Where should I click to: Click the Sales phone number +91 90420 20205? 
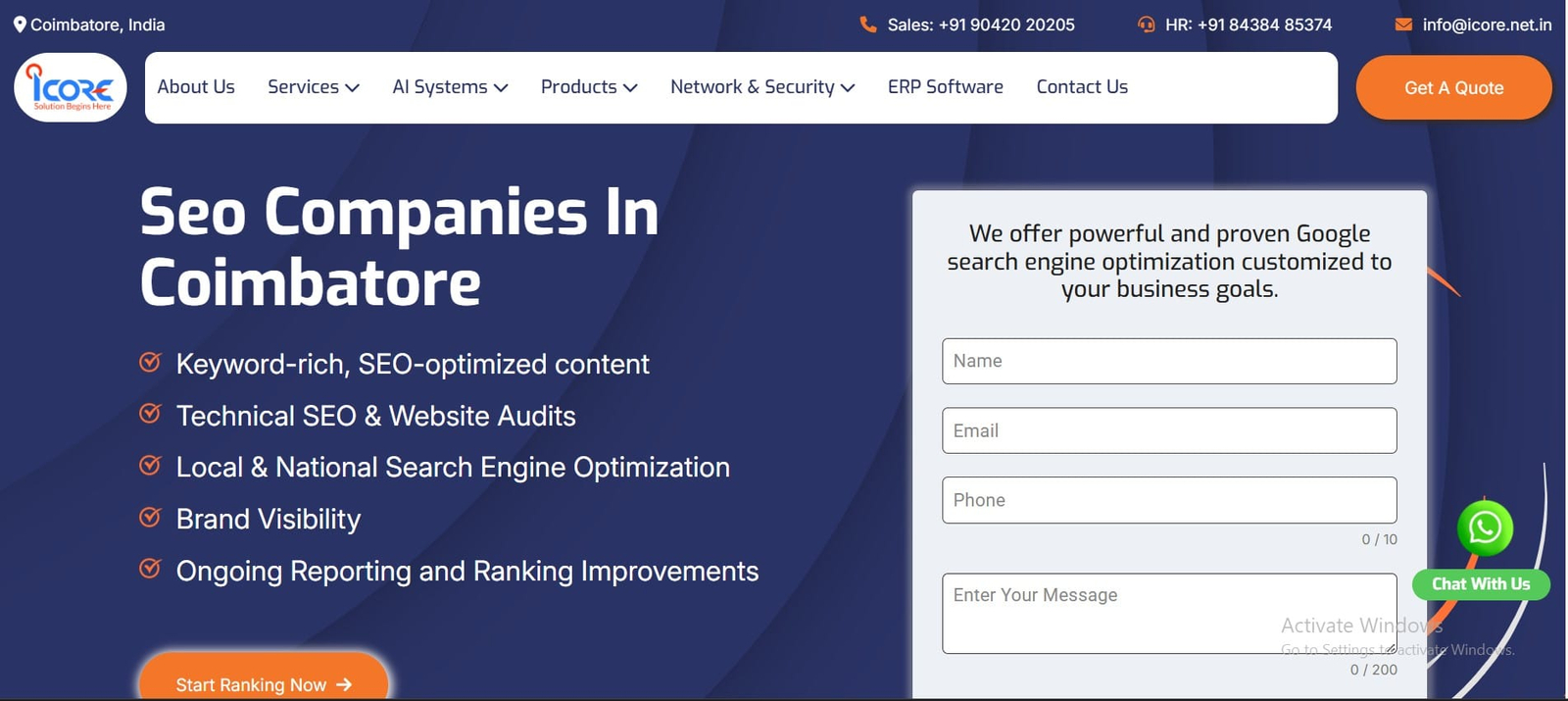(1006, 25)
